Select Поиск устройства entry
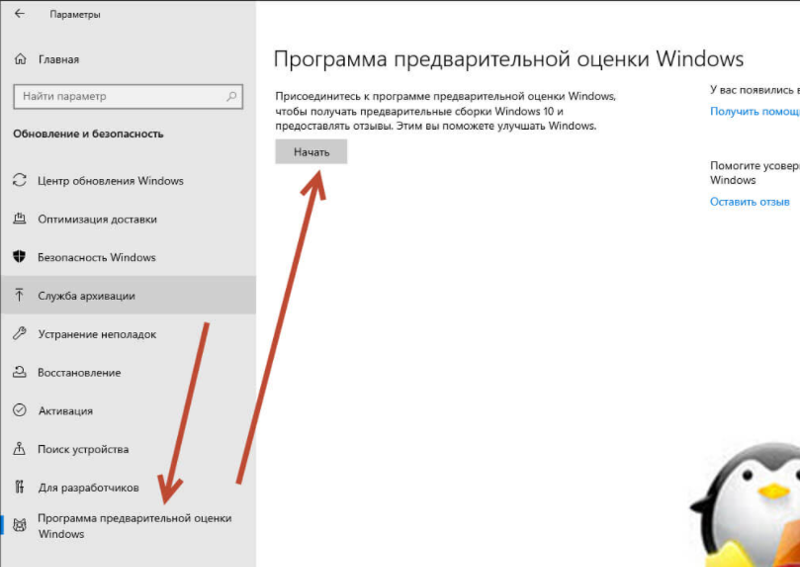The height and width of the screenshot is (567, 800). coord(128,449)
